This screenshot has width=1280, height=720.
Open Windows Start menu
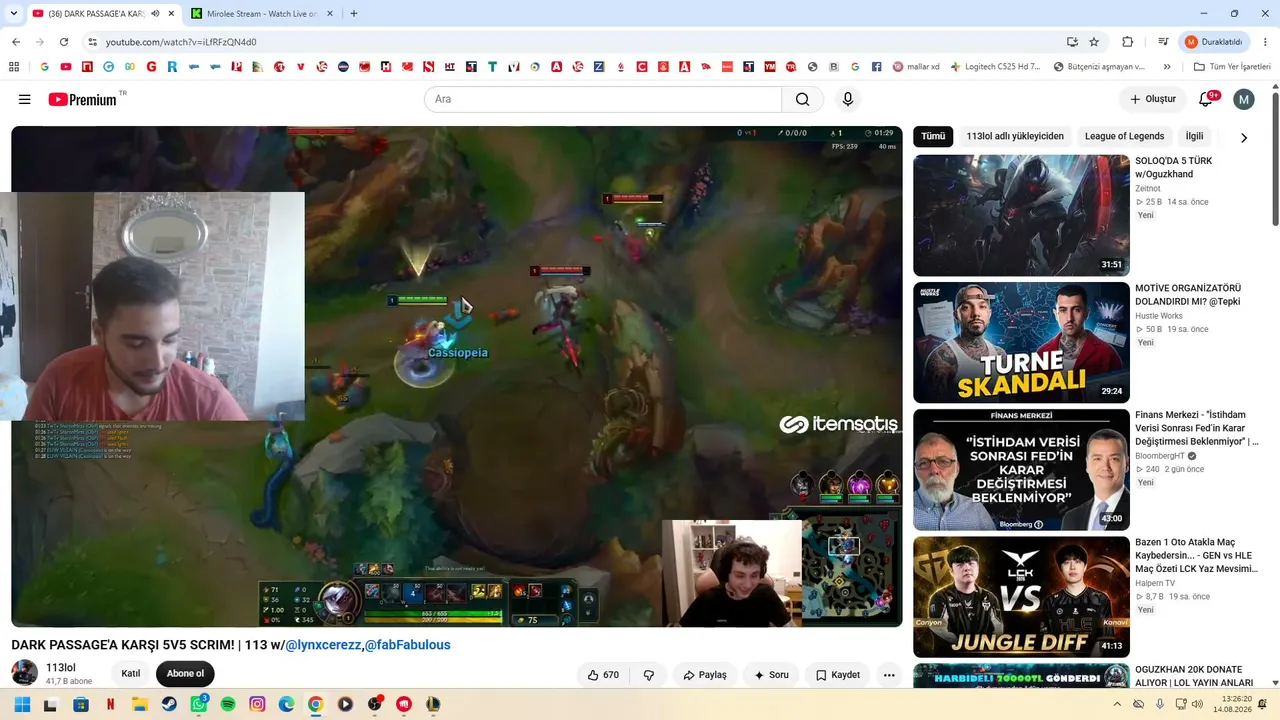pyautogui.click(x=22, y=704)
